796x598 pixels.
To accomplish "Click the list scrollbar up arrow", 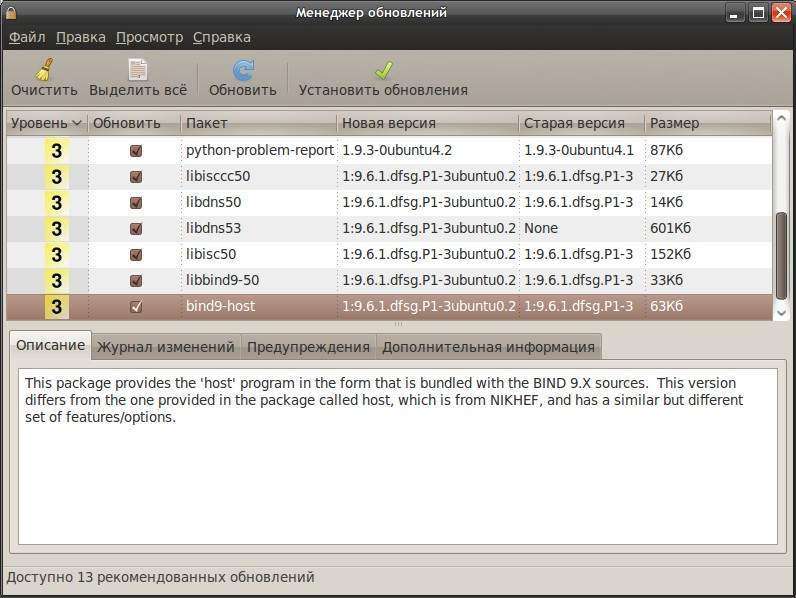I will click(x=781, y=119).
